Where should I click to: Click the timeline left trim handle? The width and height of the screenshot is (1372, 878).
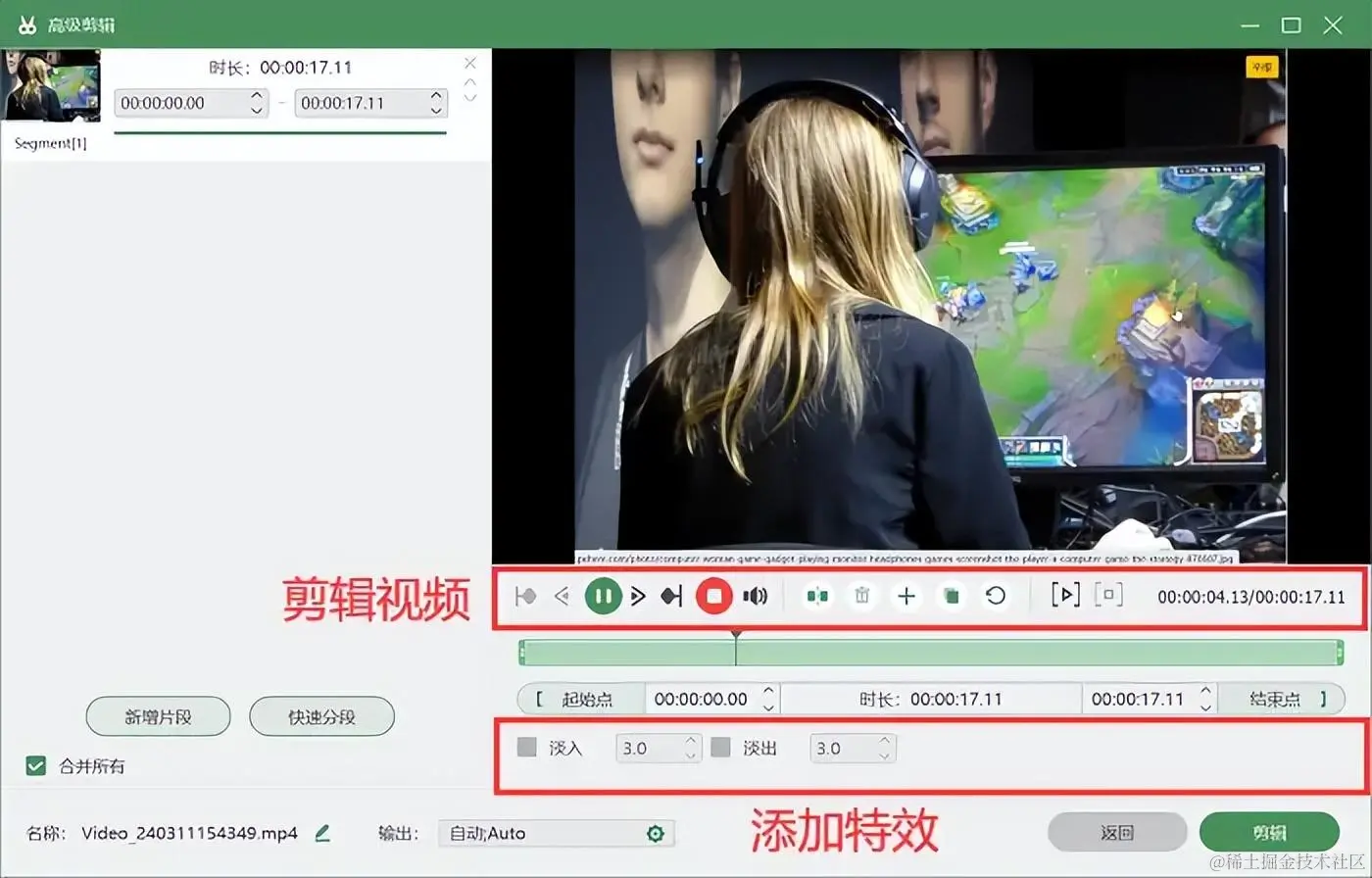[522, 653]
